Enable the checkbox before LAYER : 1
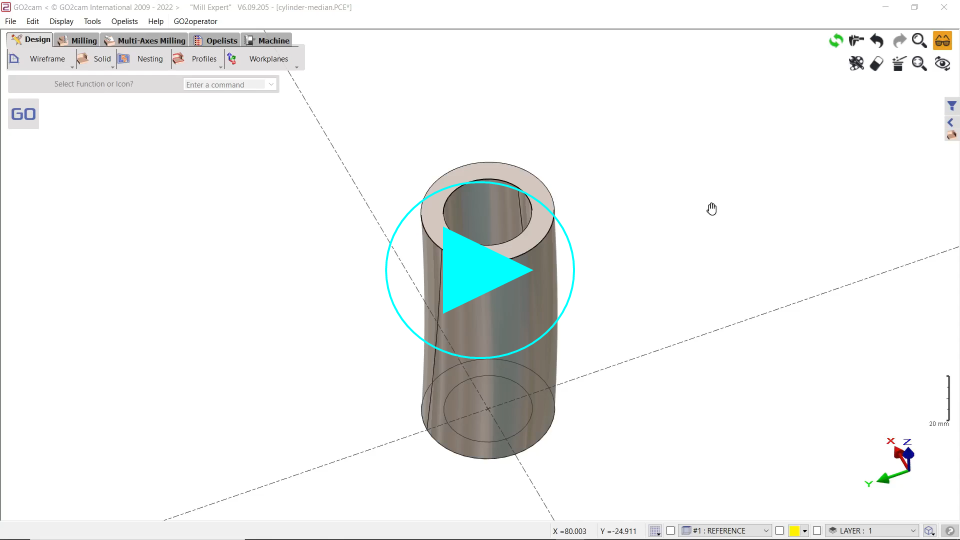This screenshot has width=960, height=540. point(817,531)
